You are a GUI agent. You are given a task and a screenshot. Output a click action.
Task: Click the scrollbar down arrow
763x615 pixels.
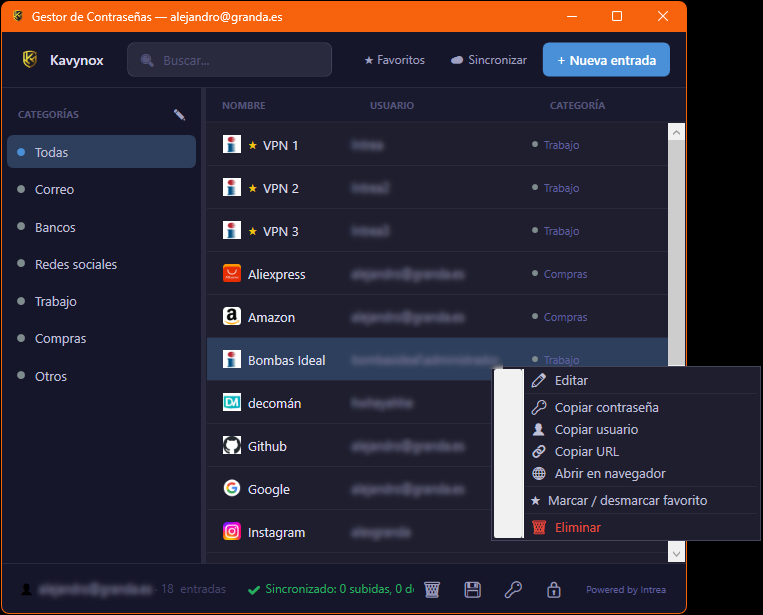click(676, 553)
